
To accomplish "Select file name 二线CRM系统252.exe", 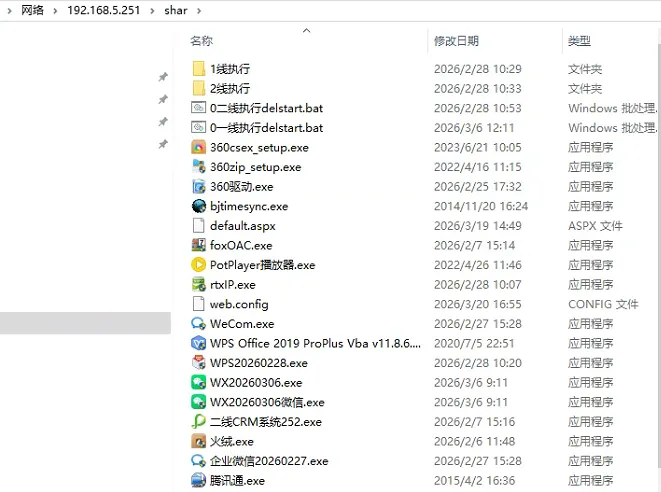I will pyautogui.click(x=266, y=422).
